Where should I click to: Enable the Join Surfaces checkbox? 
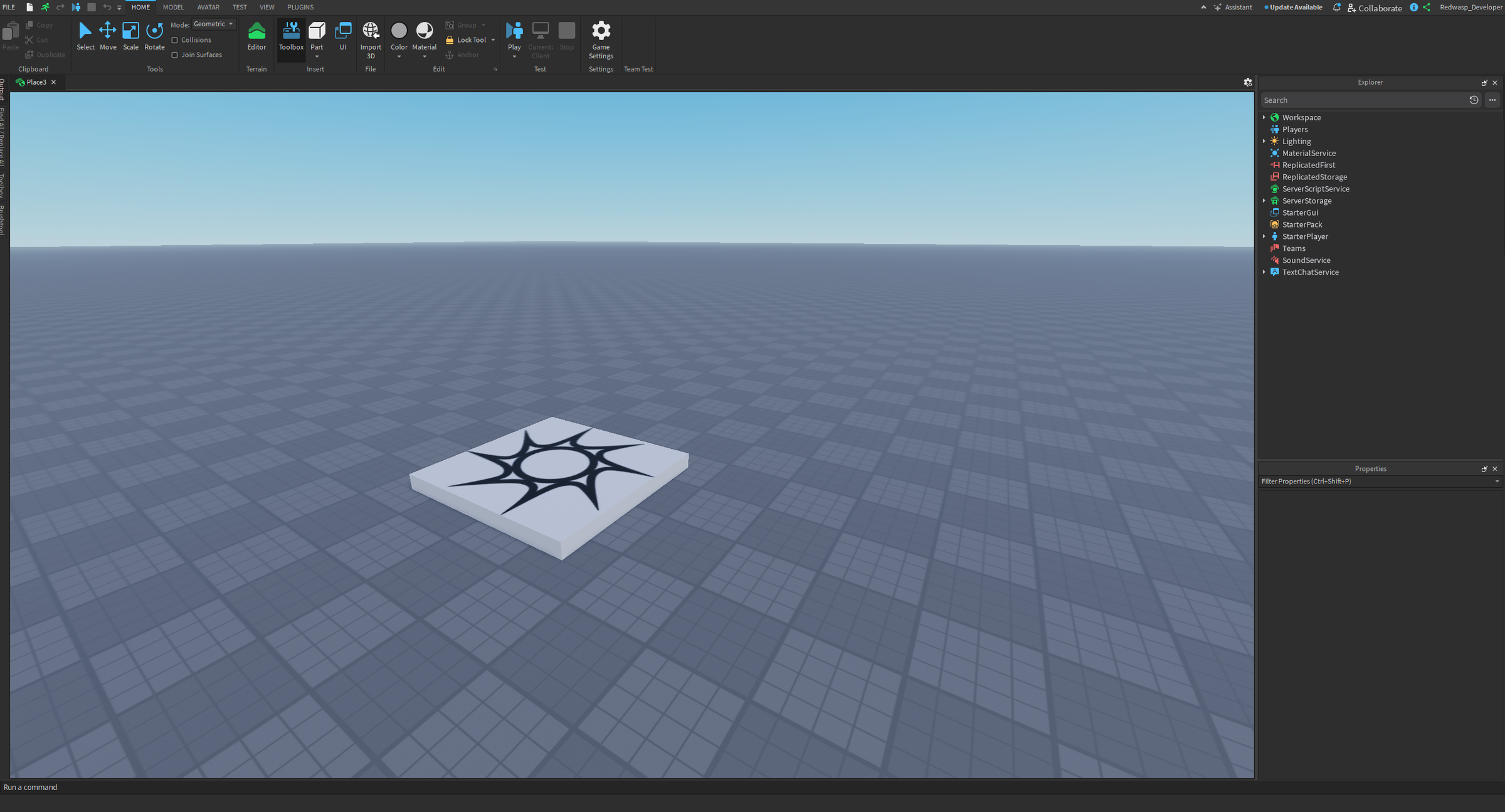pyautogui.click(x=175, y=55)
